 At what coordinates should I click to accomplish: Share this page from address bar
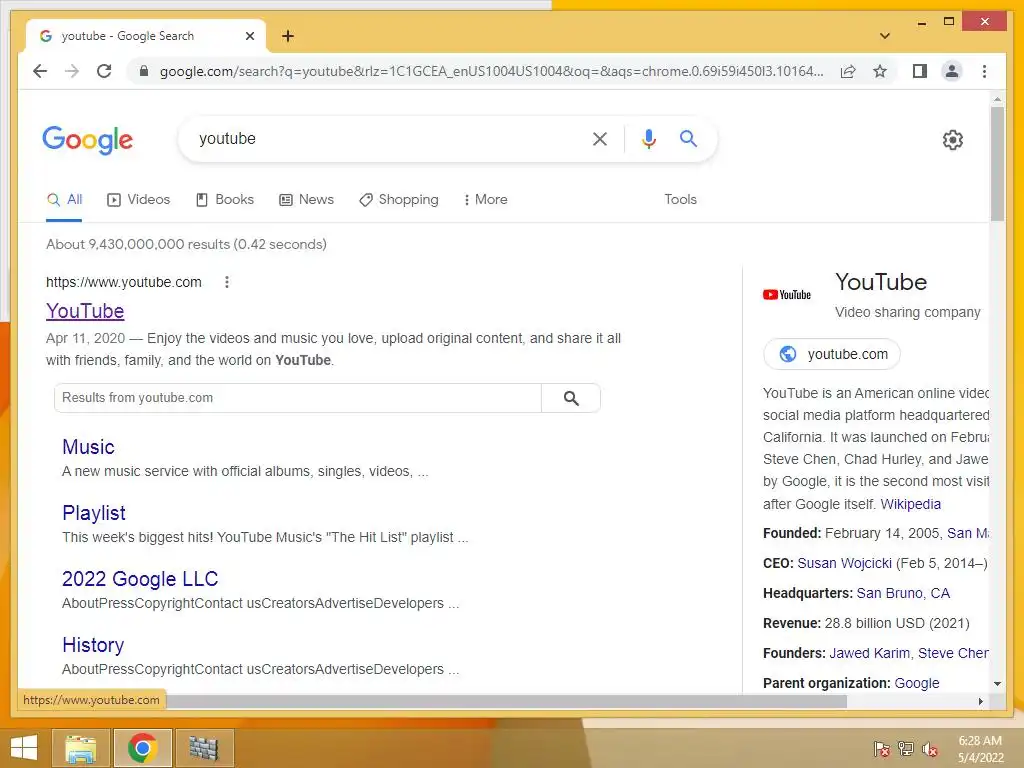coord(848,71)
